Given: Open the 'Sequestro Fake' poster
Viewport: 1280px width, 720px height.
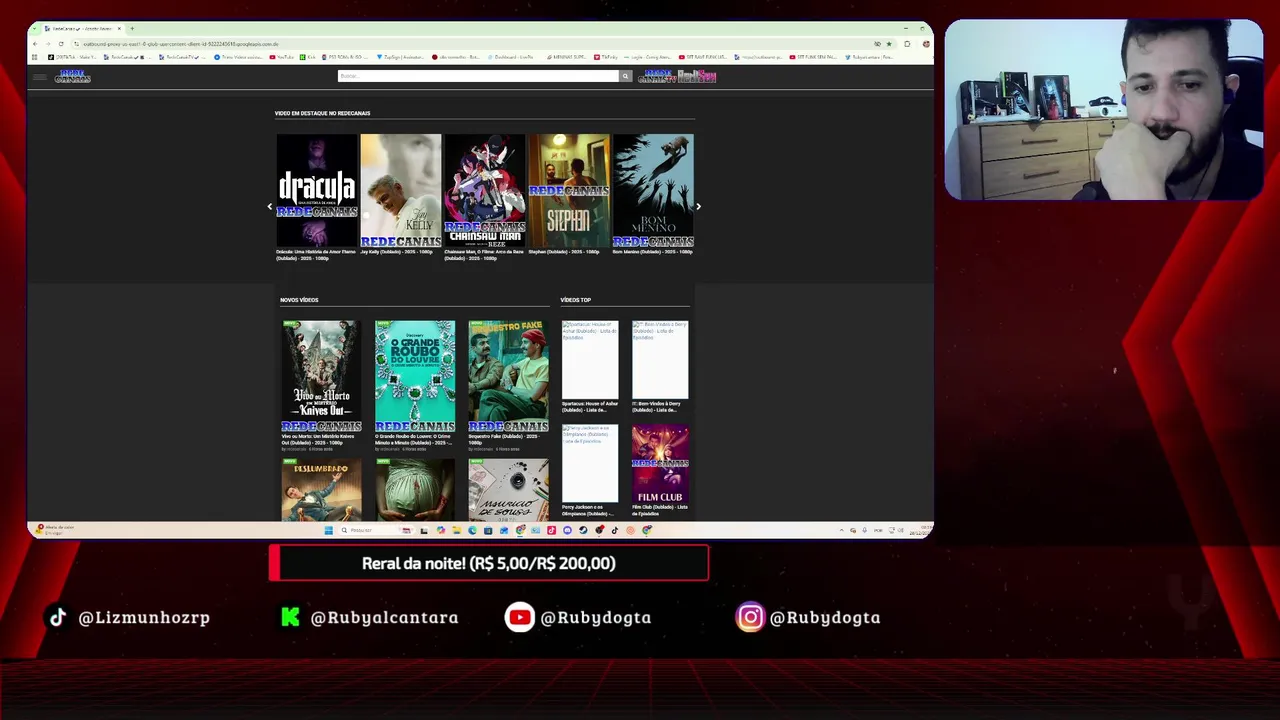Looking at the screenshot, I should pyautogui.click(x=508, y=376).
